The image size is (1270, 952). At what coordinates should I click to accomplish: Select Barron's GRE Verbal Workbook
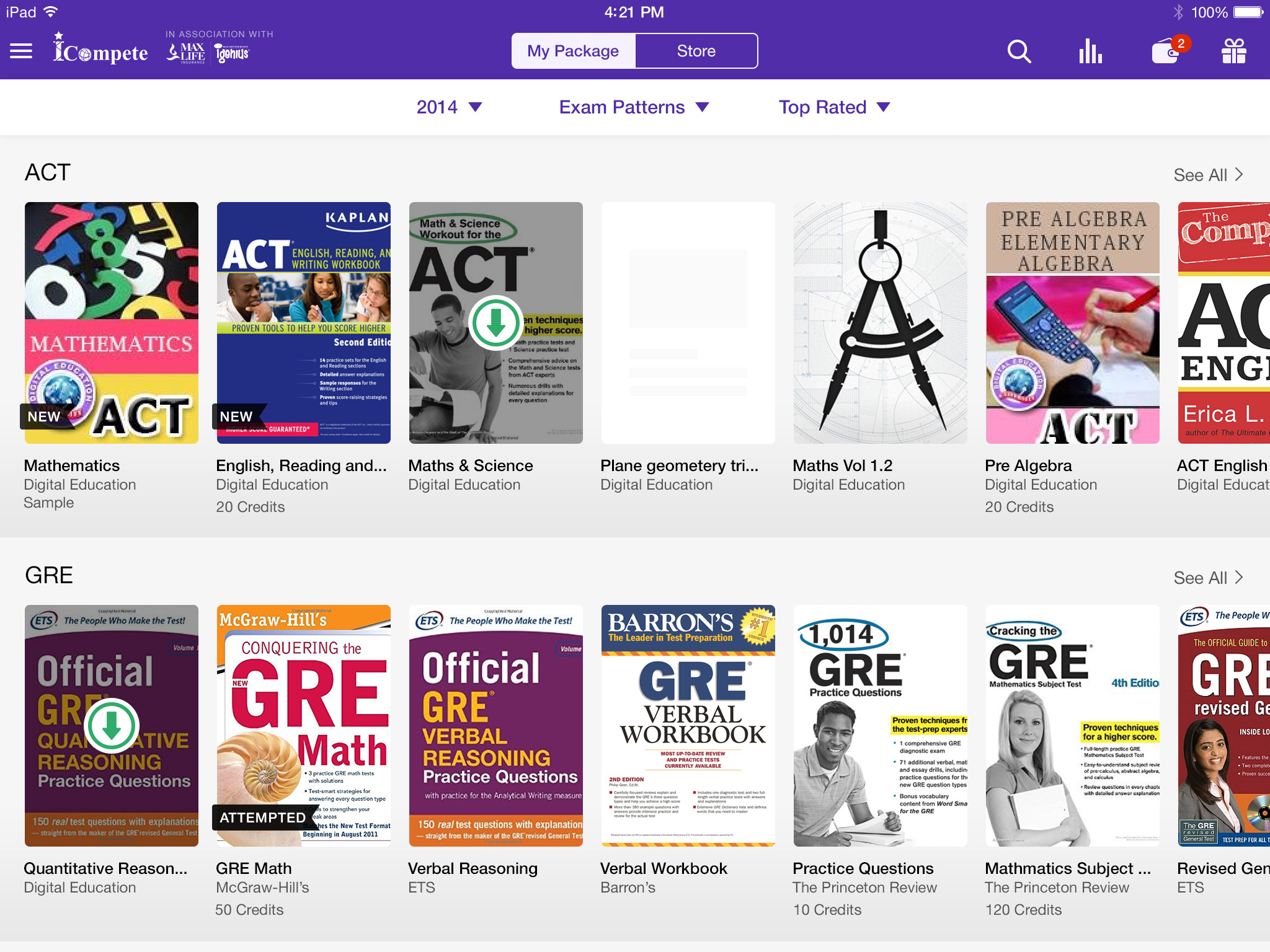[688, 725]
